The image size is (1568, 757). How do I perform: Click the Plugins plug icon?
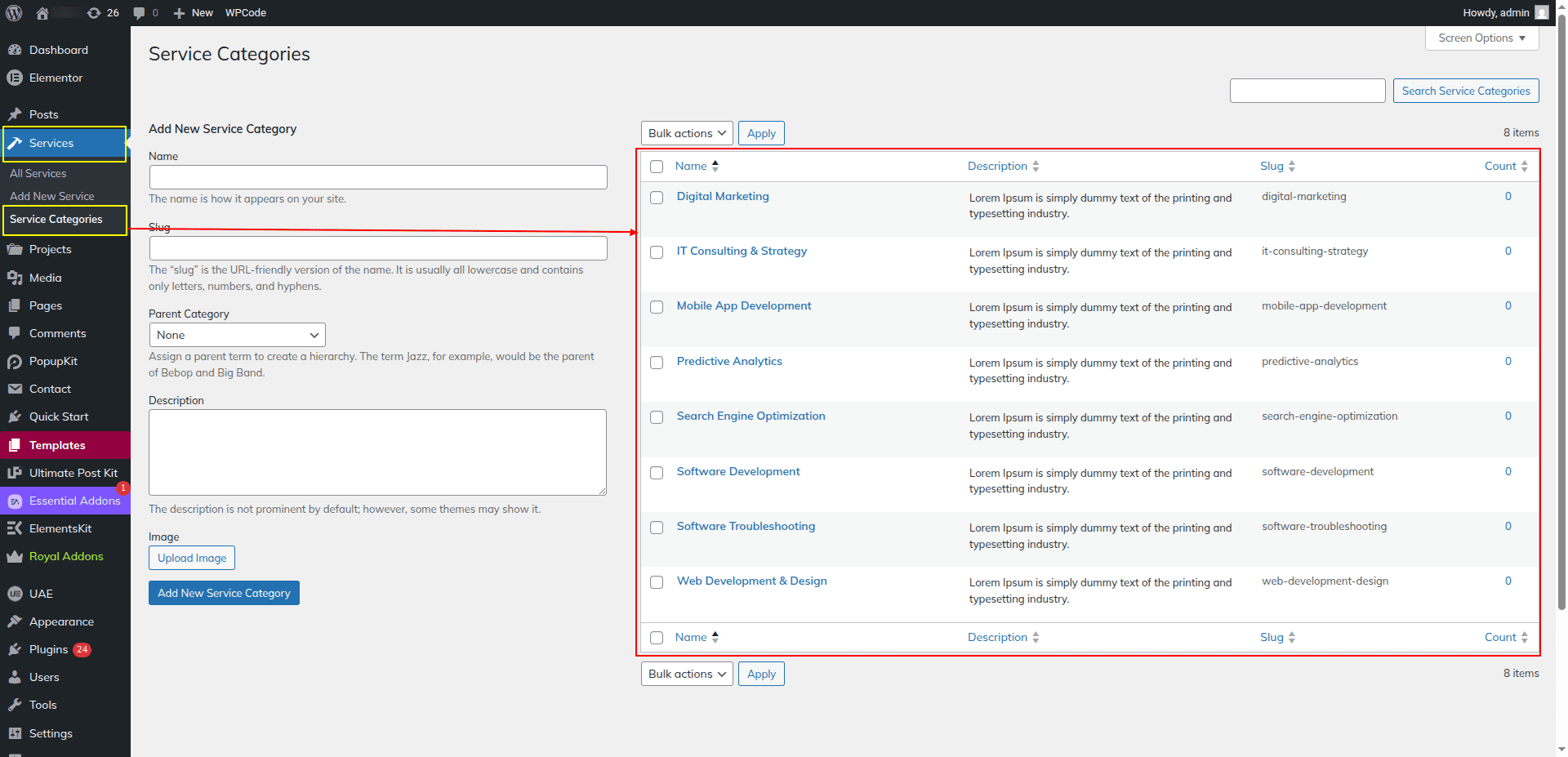[15, 649]
